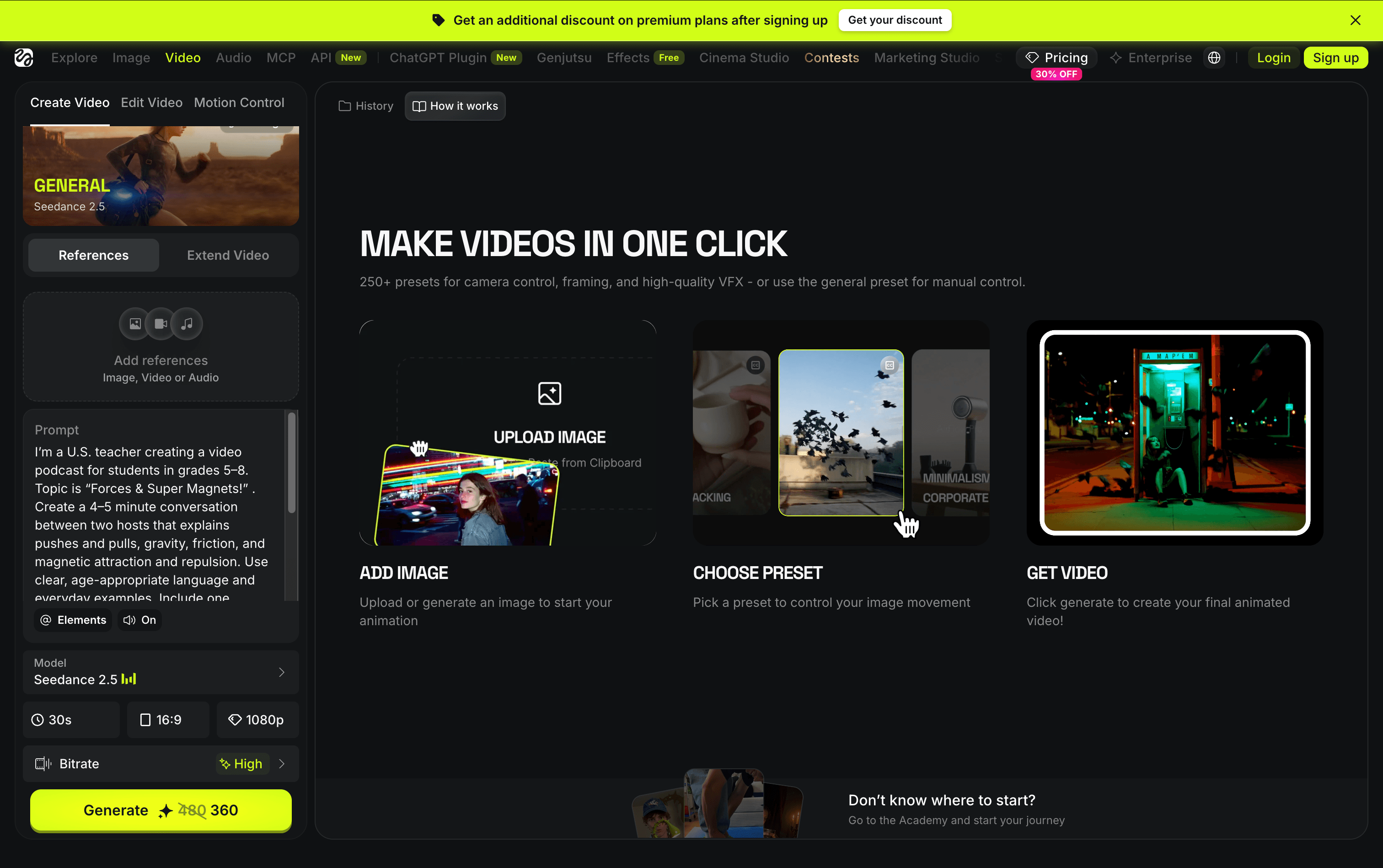Open the 16:9 aspect ratio dropdown
Image resolution: width=1383 pixels, height=868 pixels.
168,720
